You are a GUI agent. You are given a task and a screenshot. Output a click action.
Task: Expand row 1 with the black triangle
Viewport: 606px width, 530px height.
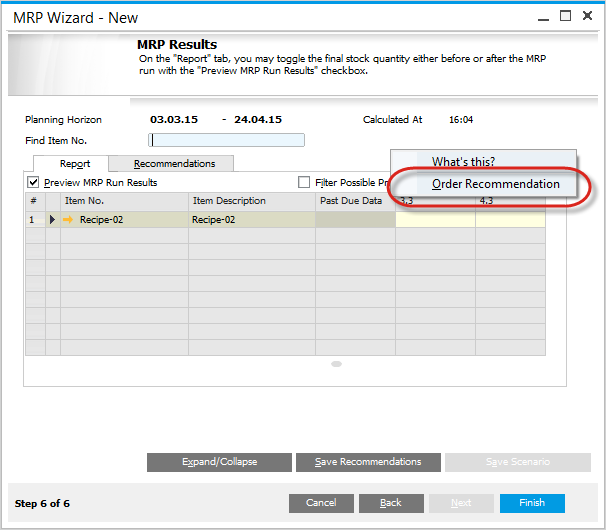click(x=52, y=219)
